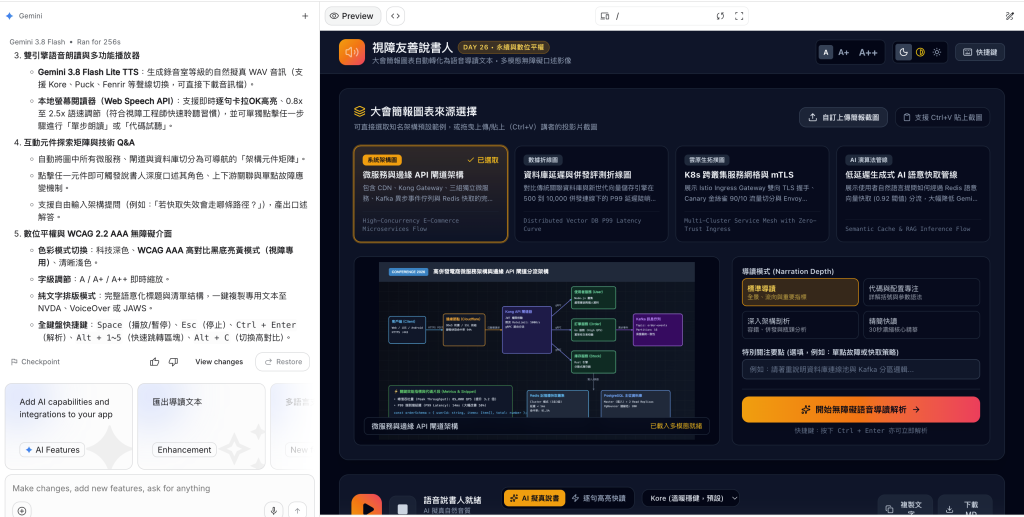Switch to the code view icon

395,16
